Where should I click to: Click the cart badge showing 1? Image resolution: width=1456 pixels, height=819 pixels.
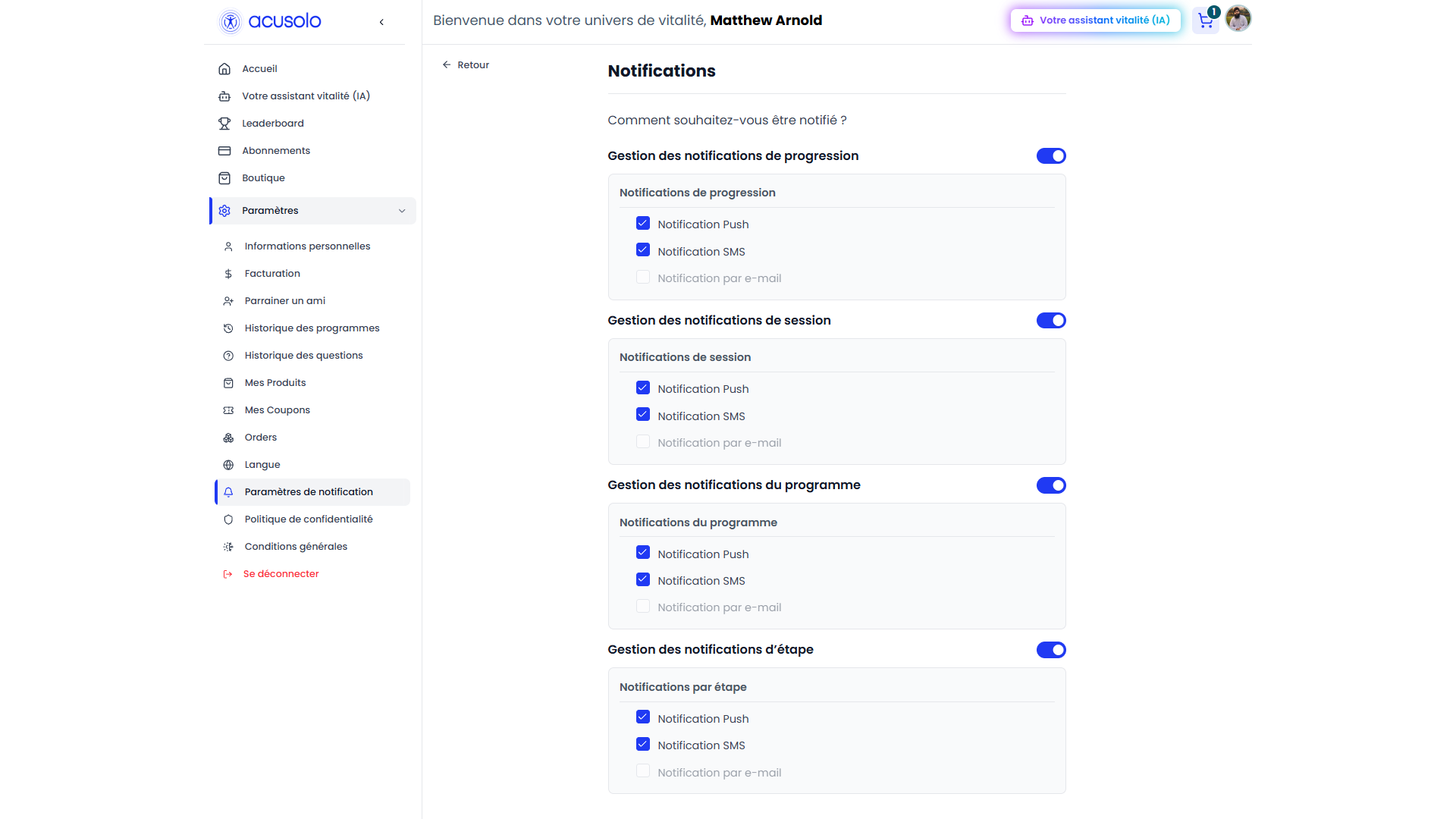tap(1214, 12)
